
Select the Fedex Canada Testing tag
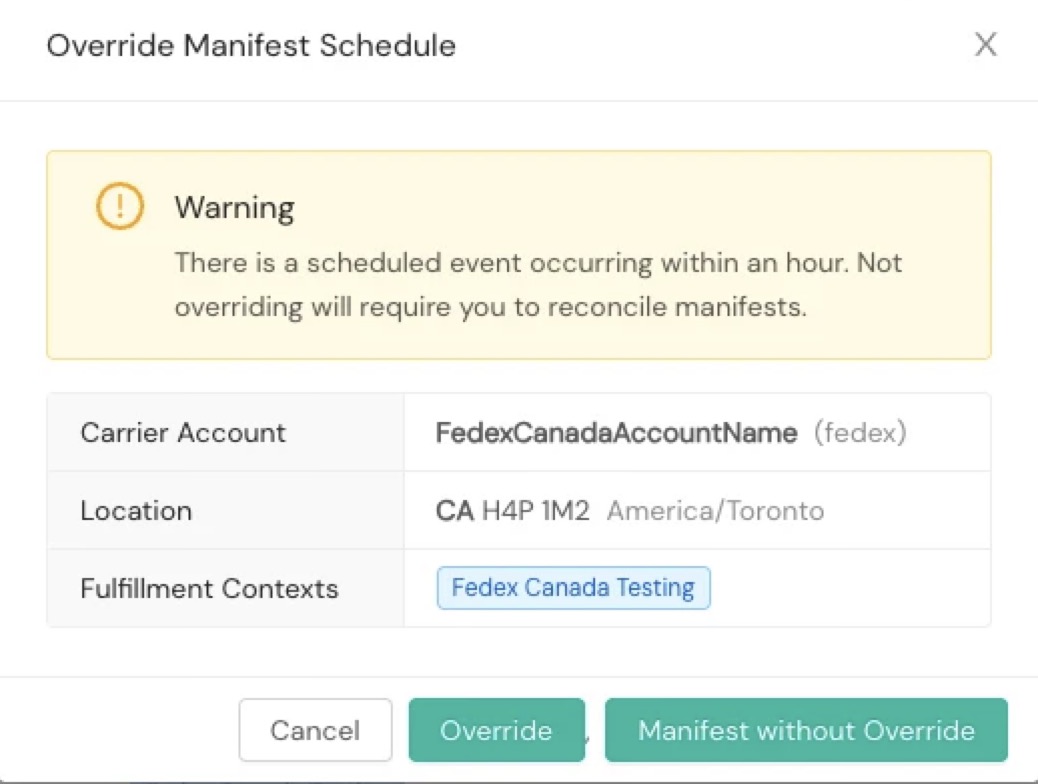point(573,588)
